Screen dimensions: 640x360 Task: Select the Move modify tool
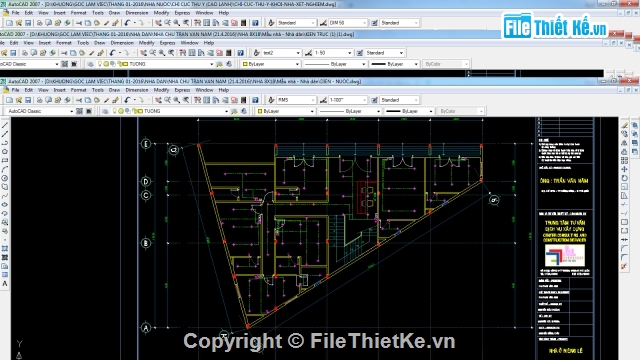624,169
